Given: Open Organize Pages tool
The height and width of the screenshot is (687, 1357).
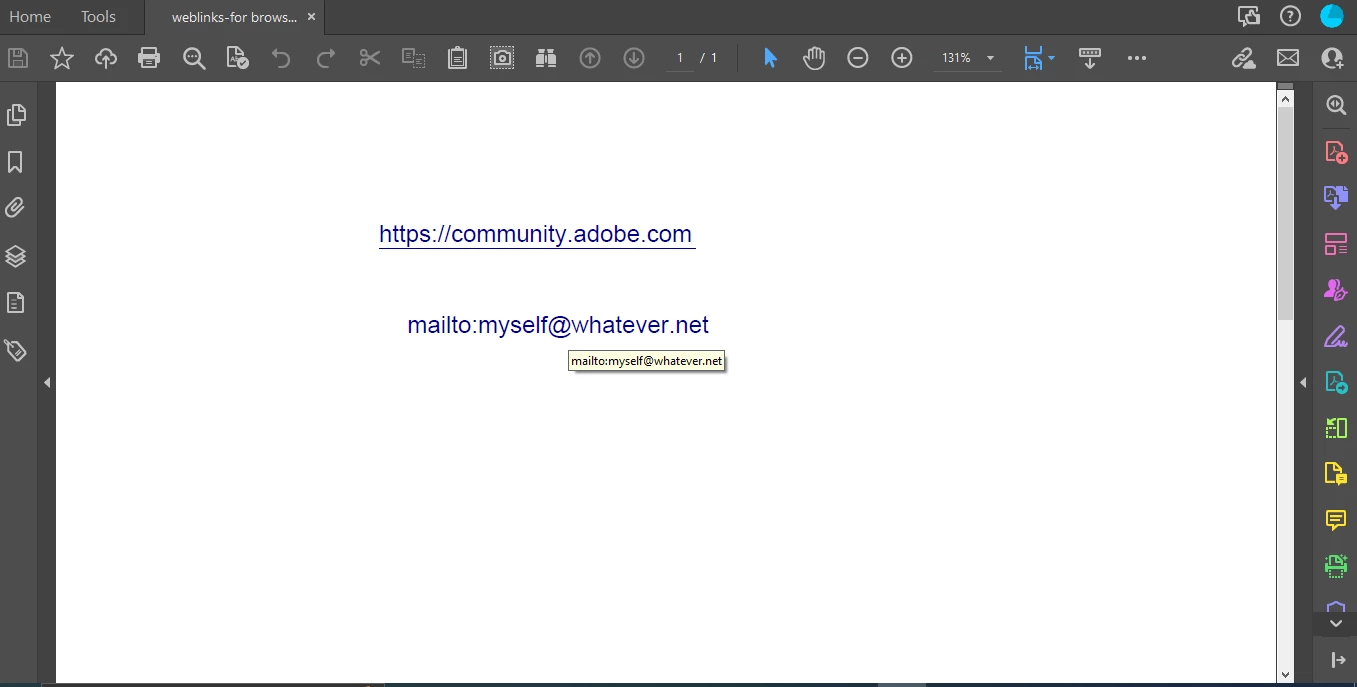Looking at the screenshot, I should click(1336, 243).
